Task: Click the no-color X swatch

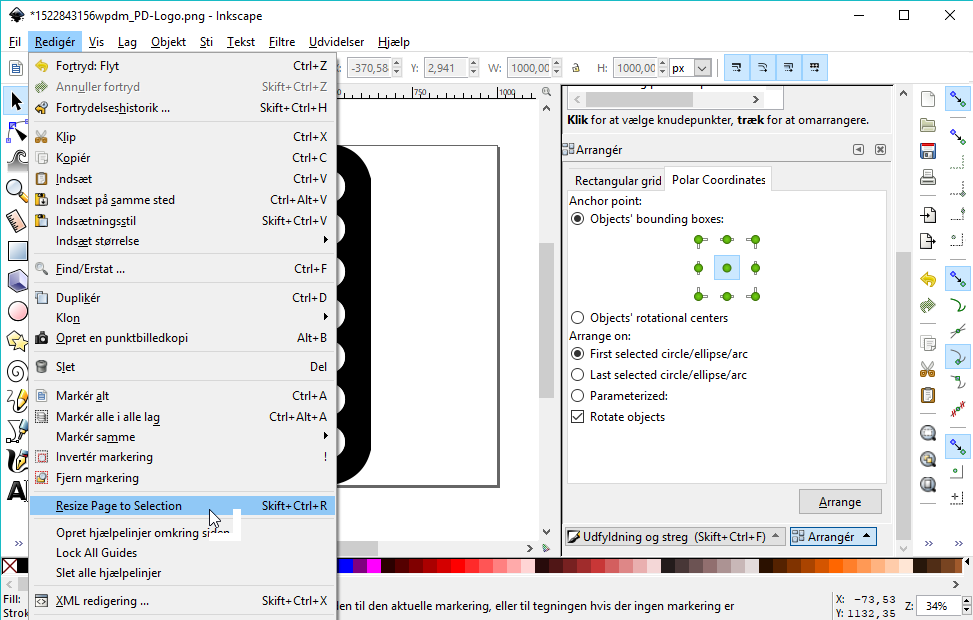Action: click(x=9, y=566)
